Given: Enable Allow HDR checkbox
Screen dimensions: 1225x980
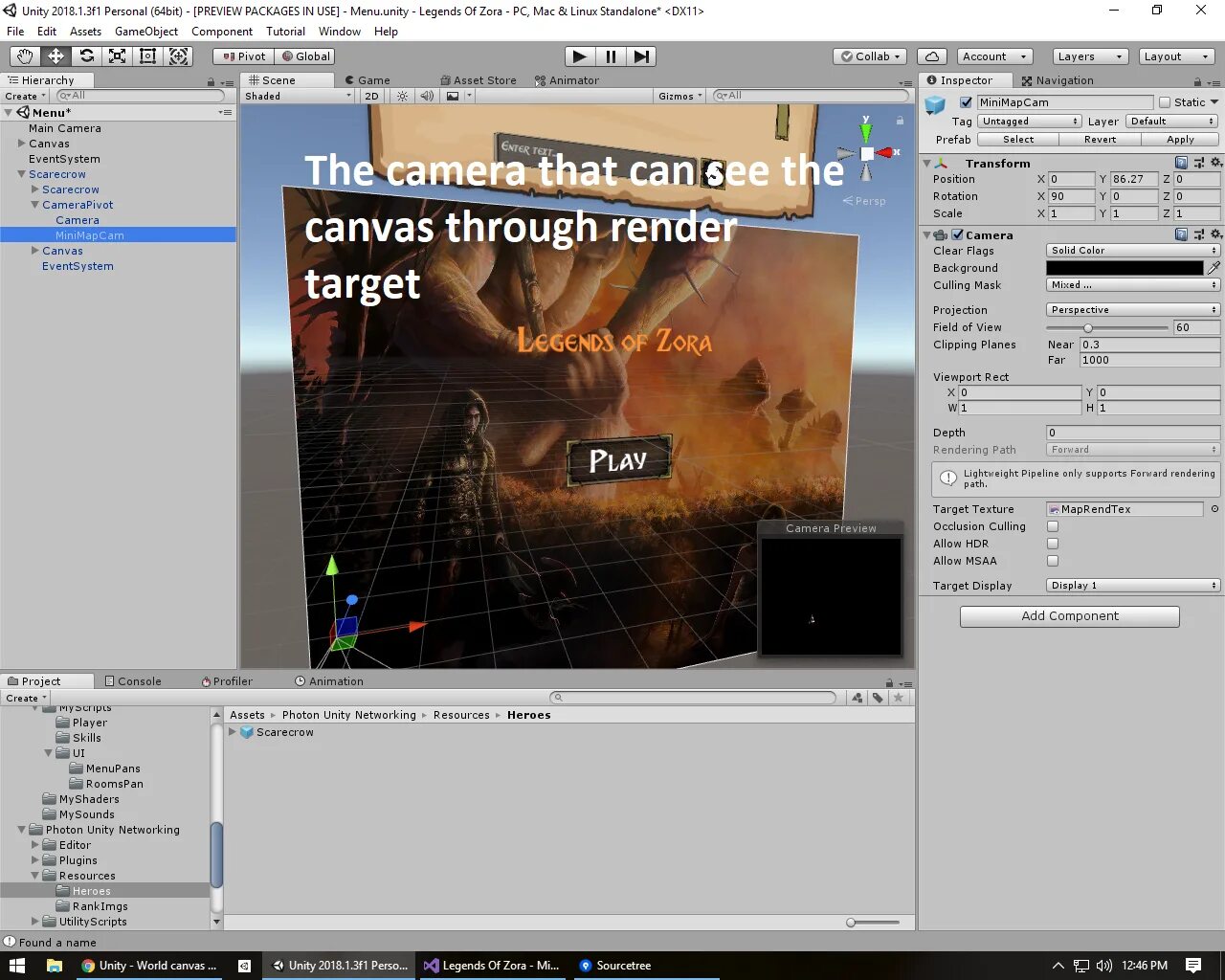Looking at the screenshot, I should (x=1053, y=544).
